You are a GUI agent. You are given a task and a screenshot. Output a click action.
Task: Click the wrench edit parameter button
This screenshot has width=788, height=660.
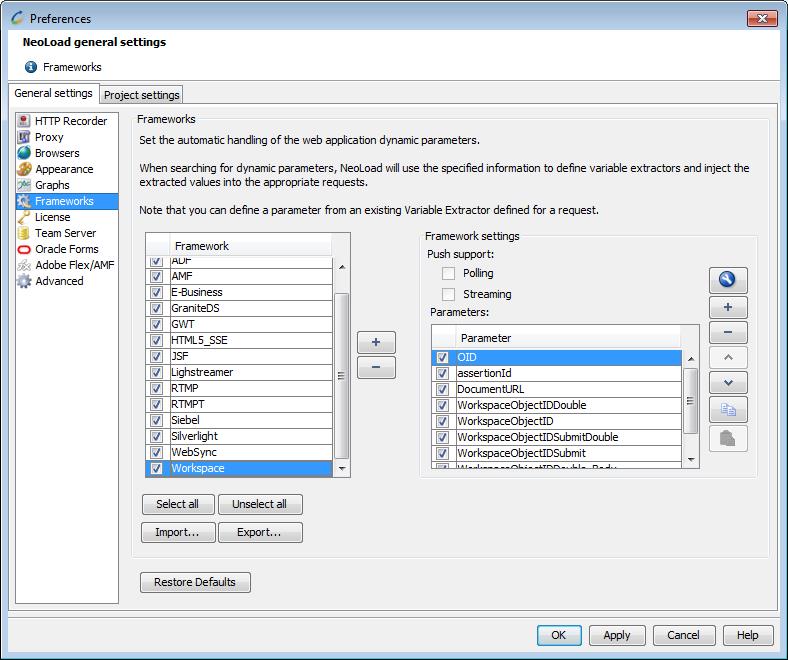click(728, 280)
